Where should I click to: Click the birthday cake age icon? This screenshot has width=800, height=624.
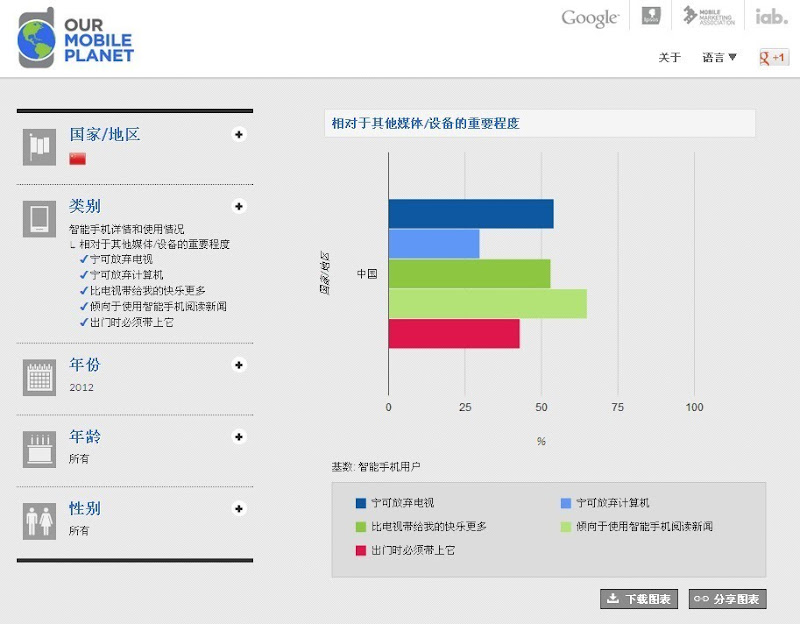(x=39, y=449)
